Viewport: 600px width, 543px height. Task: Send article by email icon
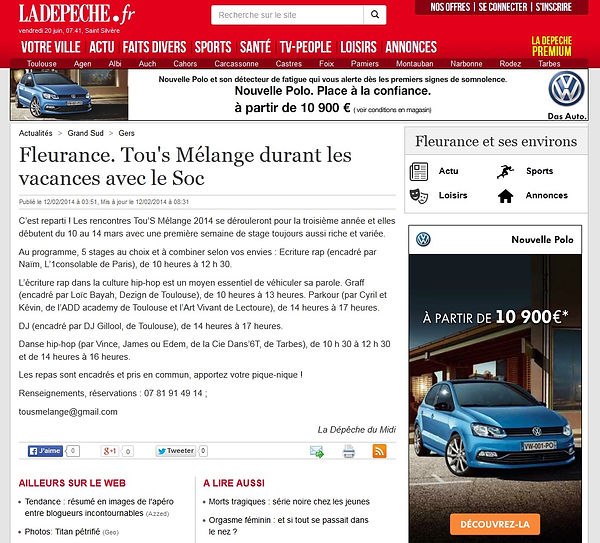click(317, 451)
